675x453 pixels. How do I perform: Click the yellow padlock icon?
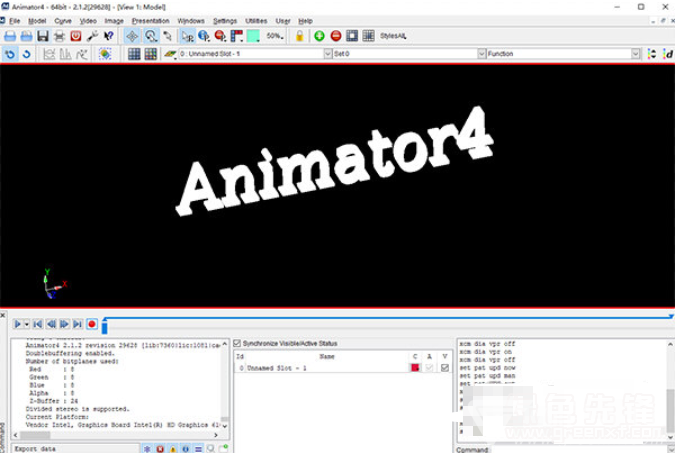pyautogui.click(x=300, y=36)
